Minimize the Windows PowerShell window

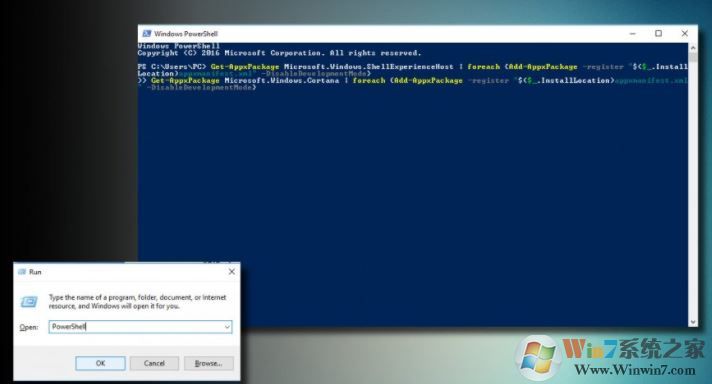point(633,34)
